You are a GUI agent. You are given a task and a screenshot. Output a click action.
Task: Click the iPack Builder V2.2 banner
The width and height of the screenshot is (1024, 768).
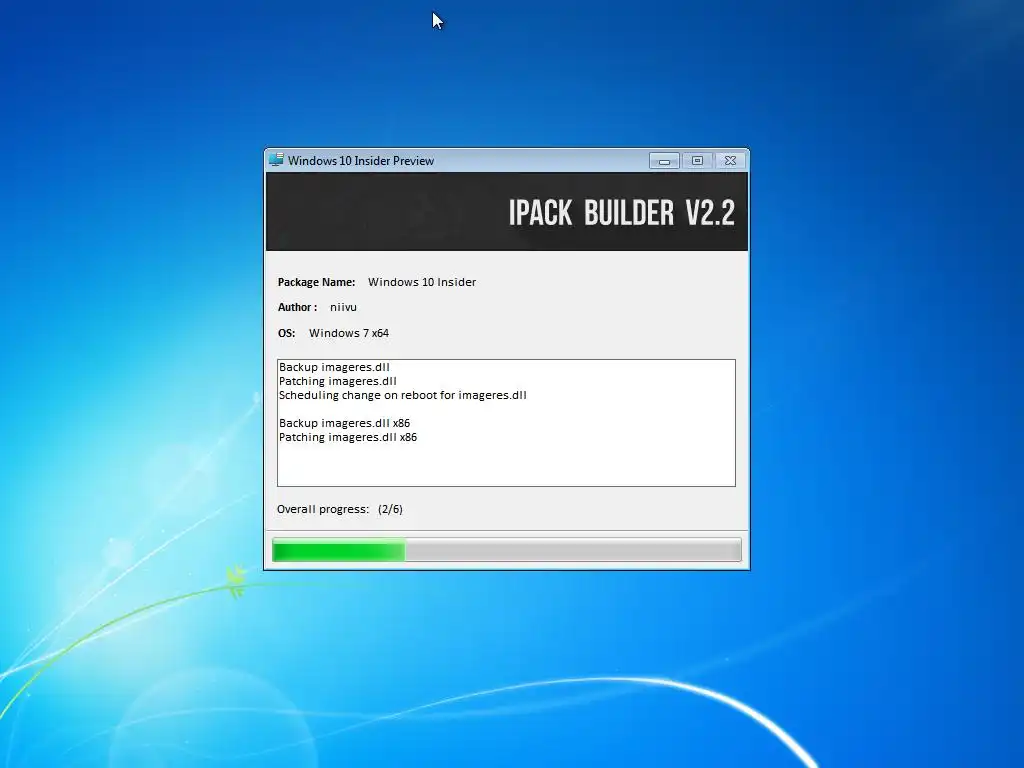click(x=507, y=212)
